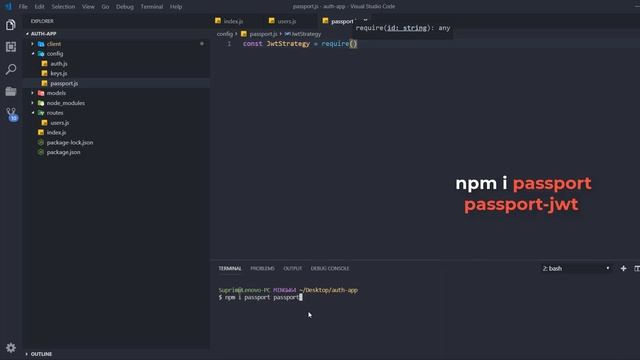640x360 pixels.
Task: Click the VS Code logo in the title bar
Action: pos(8,7)
